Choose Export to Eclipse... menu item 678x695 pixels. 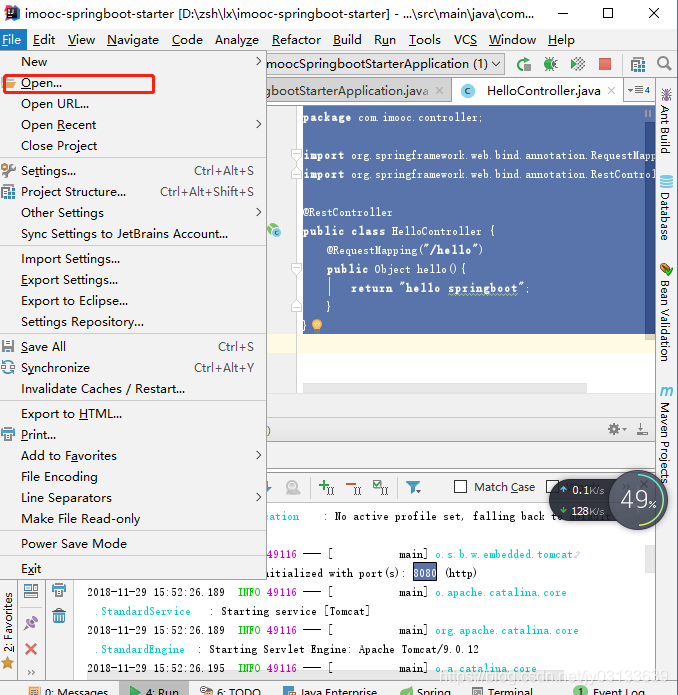coord(133,301)
